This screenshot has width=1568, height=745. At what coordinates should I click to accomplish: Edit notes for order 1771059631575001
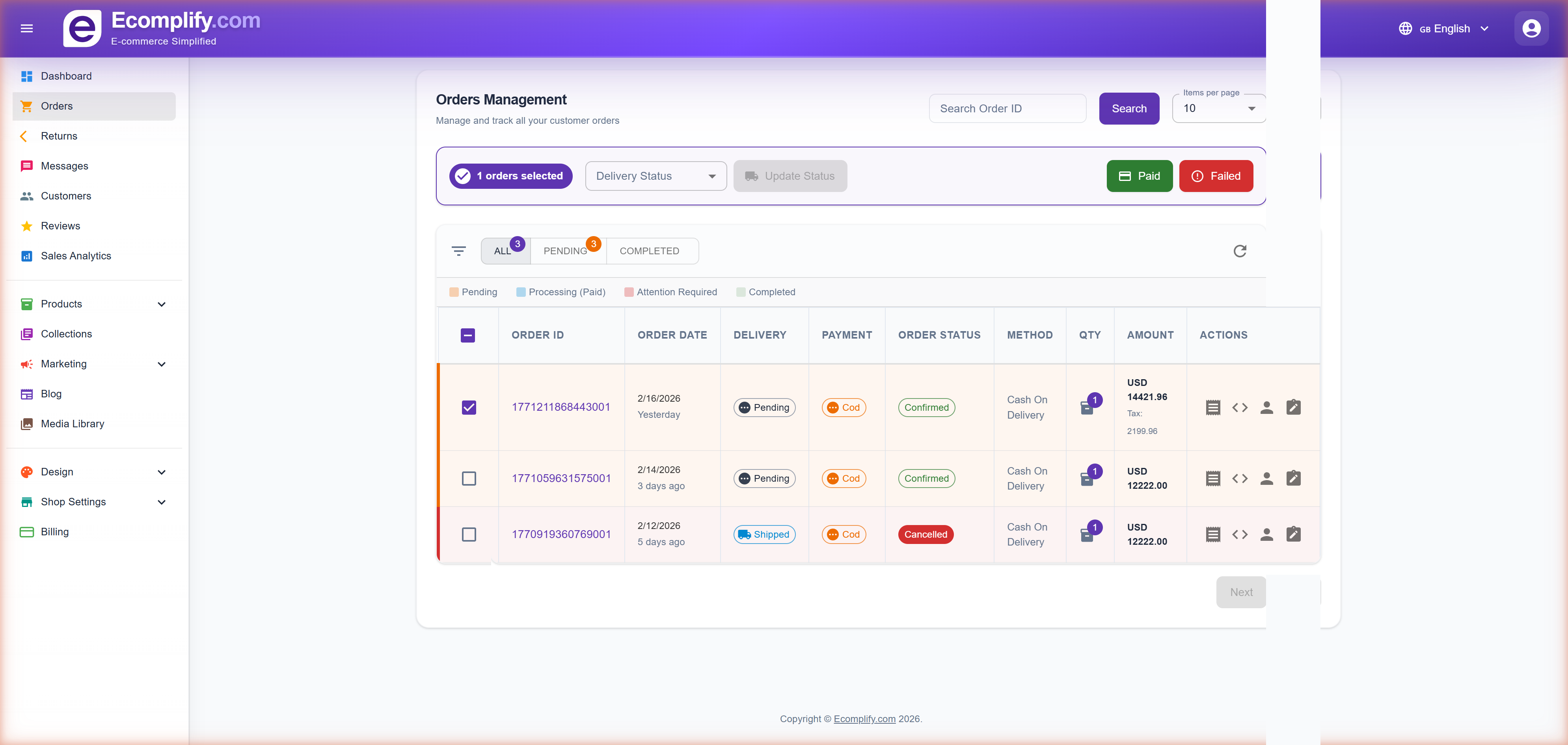pos(1294,479)
